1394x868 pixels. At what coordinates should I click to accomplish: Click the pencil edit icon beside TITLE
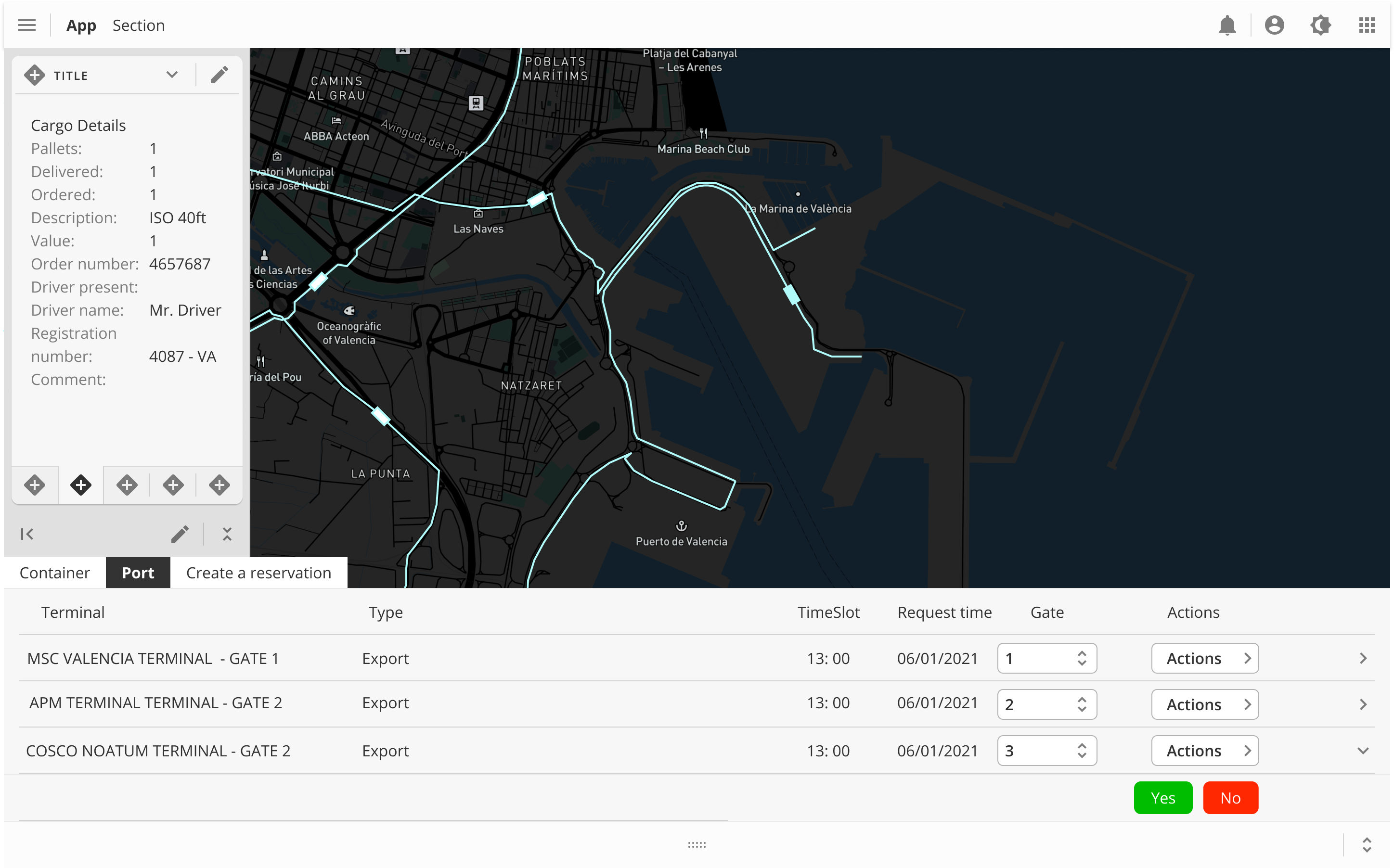(x=219, y=75)
